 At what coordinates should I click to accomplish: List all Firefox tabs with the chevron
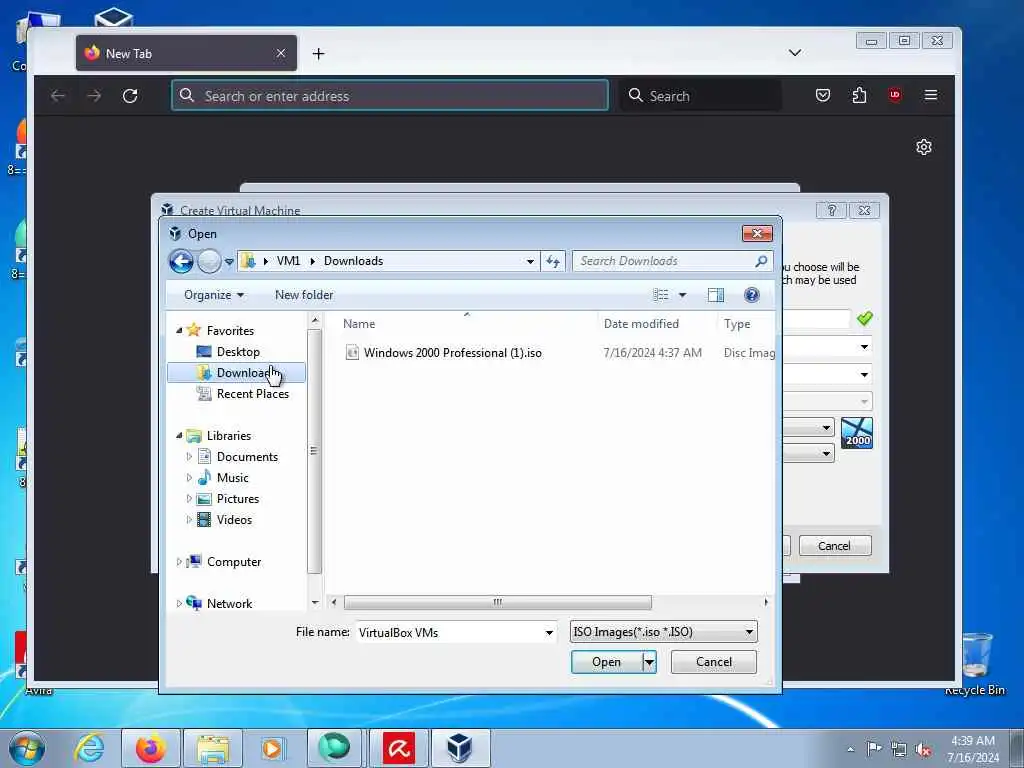(x=795, y=53)
